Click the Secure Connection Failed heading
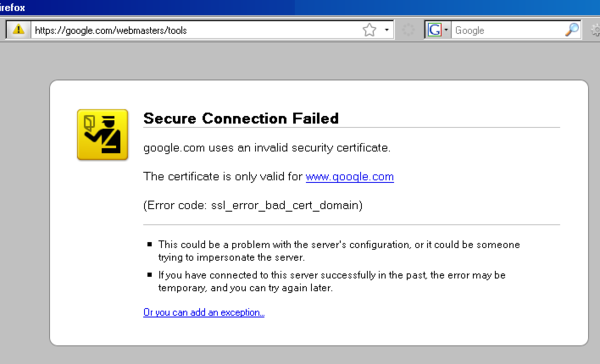 click(241, 118)
